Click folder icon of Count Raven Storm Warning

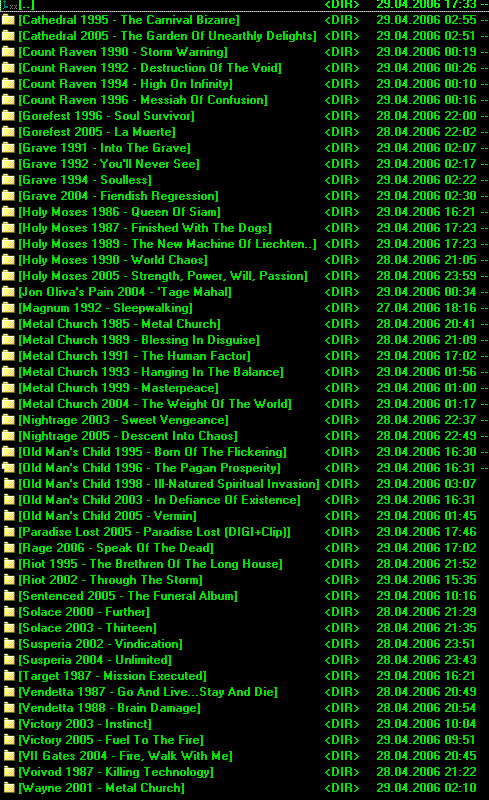pos(8,52)
